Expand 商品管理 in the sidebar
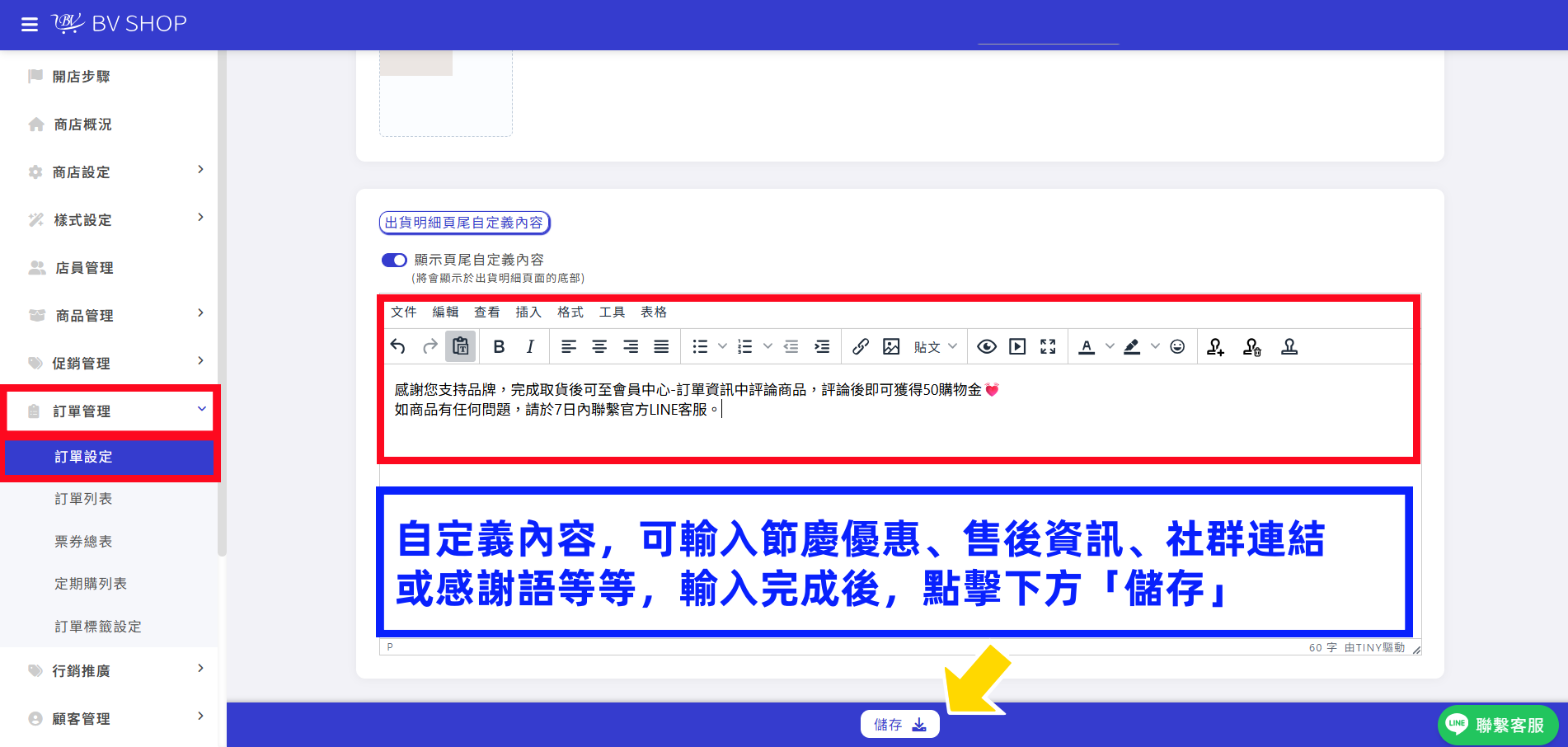 pyautogui.click(x=109, y=315)
